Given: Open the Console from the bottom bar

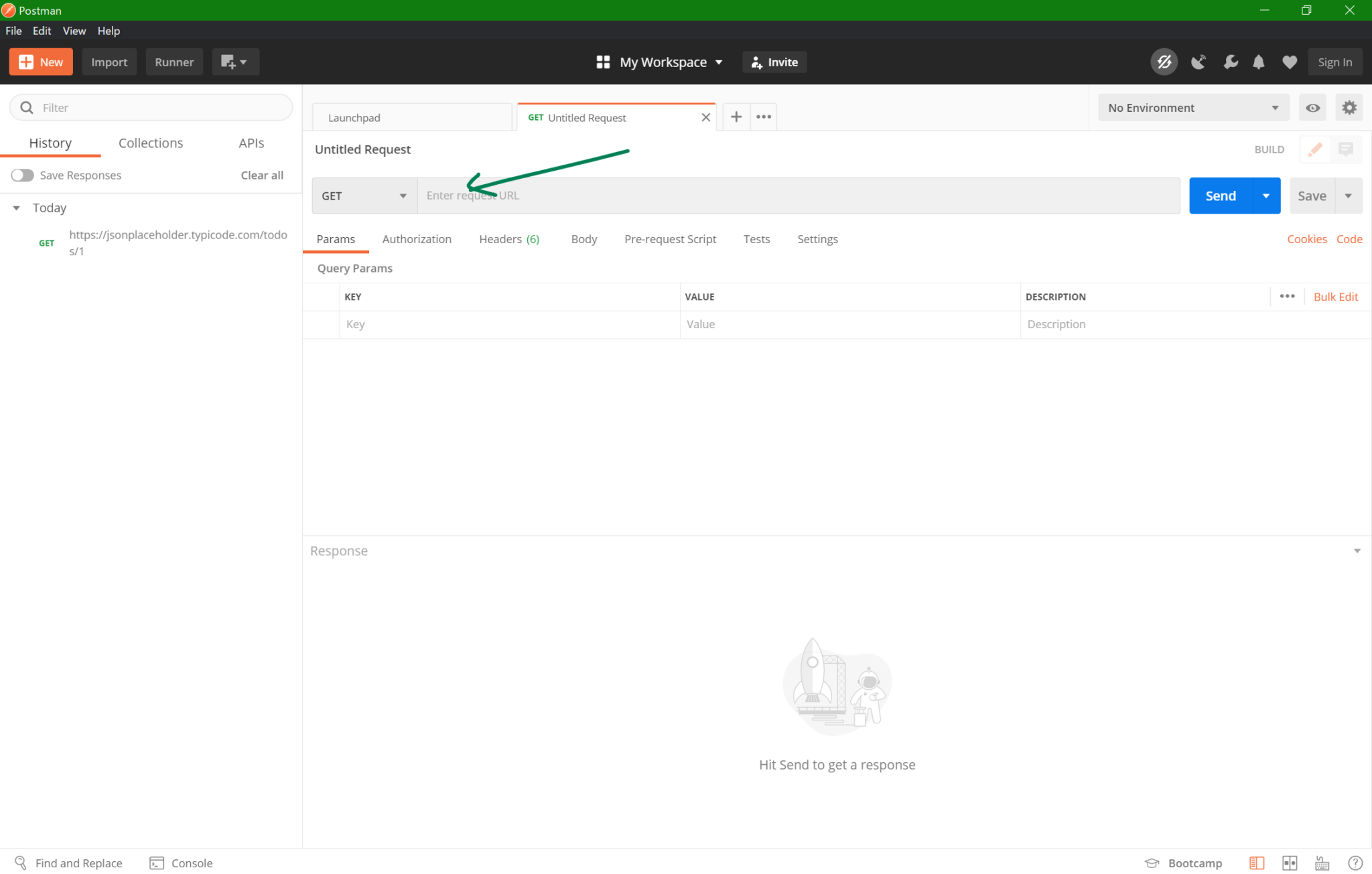Looking at the screenshot, I should (x=180, y=863).
